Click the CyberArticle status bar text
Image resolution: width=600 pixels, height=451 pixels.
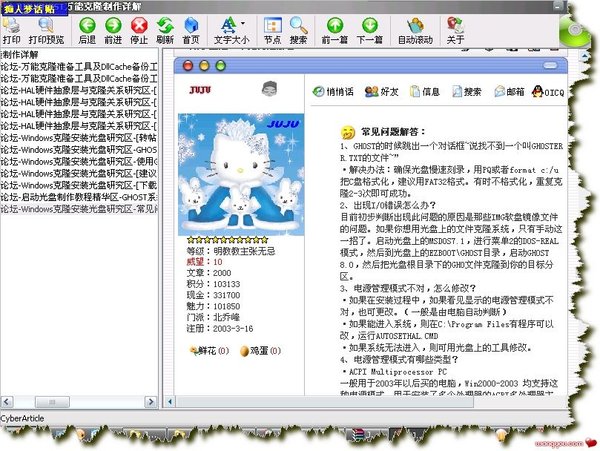click(22, 418)
